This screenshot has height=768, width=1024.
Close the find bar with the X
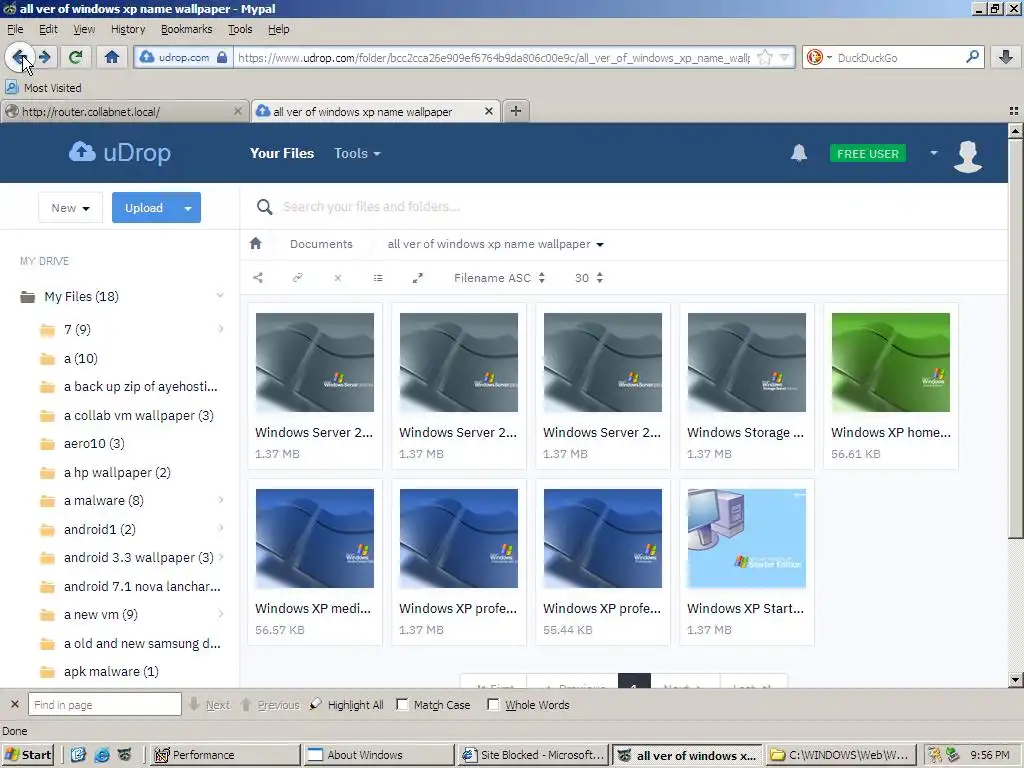[x=14, y=705]
